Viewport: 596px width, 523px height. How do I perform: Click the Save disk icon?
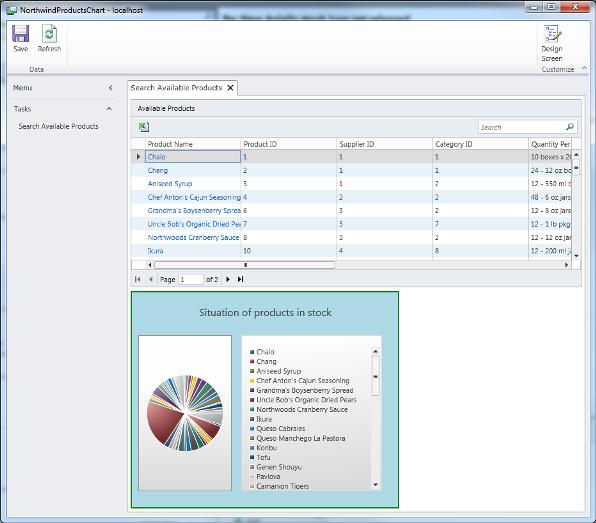(21, 33)
